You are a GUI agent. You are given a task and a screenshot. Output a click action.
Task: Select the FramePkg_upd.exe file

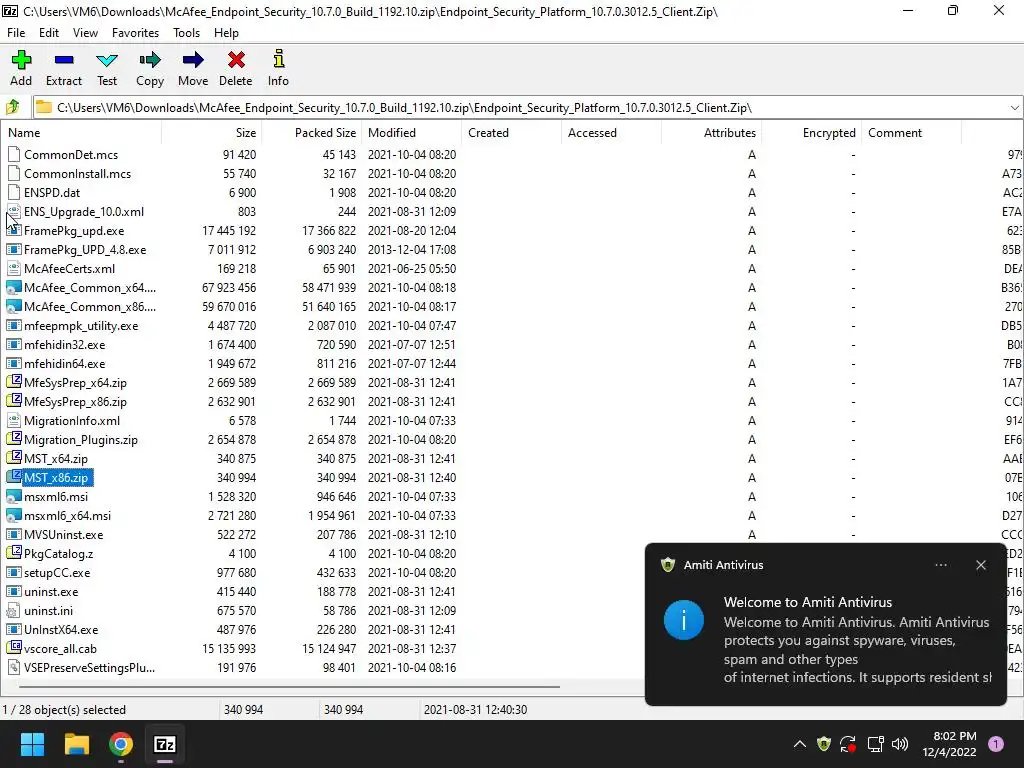[74, 231]
